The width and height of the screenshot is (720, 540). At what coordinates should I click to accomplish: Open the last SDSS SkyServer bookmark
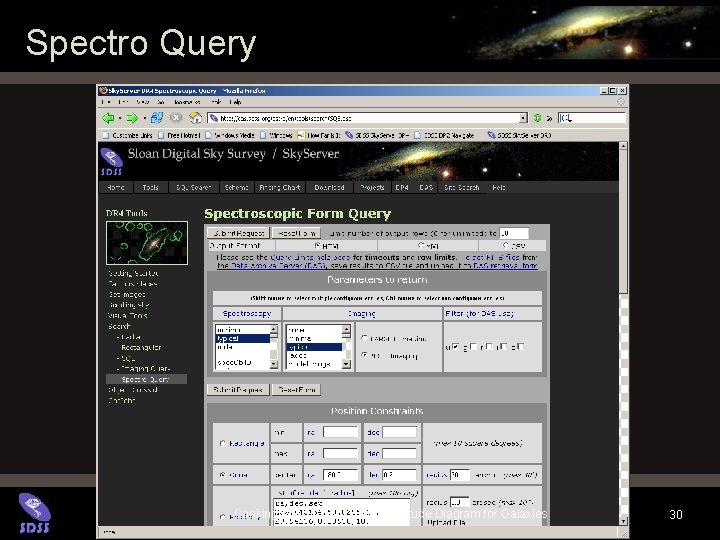[x=519, y=135]
